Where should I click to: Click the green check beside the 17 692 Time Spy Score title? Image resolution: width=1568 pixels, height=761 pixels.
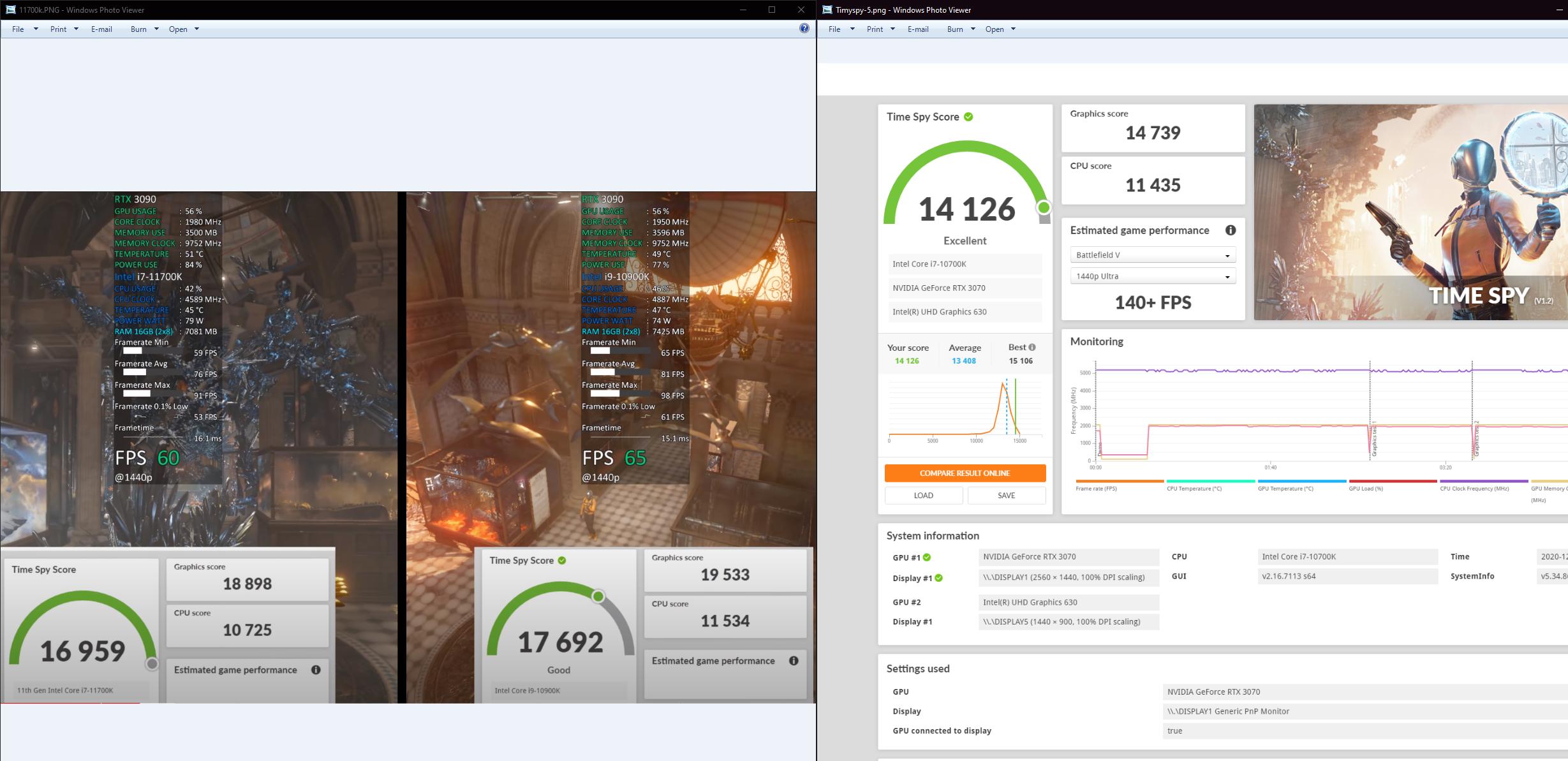pyautogui.click(x=562, y=560)
